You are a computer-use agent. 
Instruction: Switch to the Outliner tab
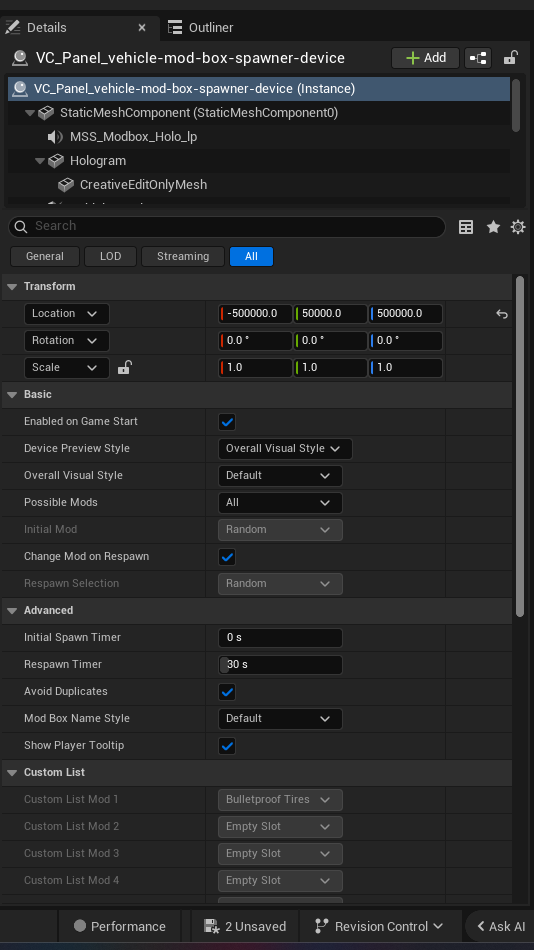tap(201, 27)
